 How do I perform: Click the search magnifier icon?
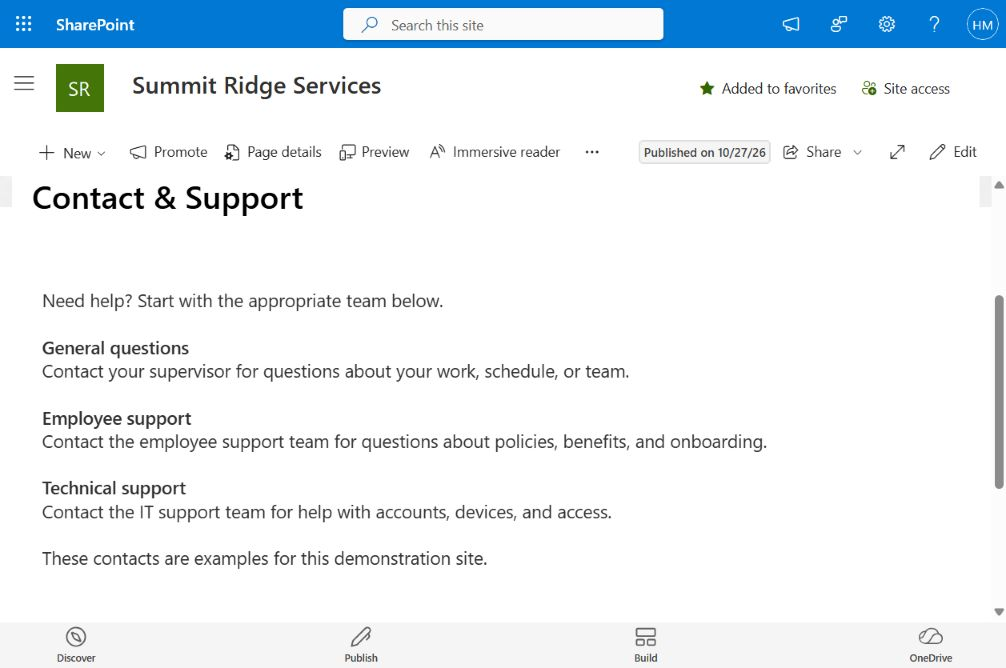[370, 24]
